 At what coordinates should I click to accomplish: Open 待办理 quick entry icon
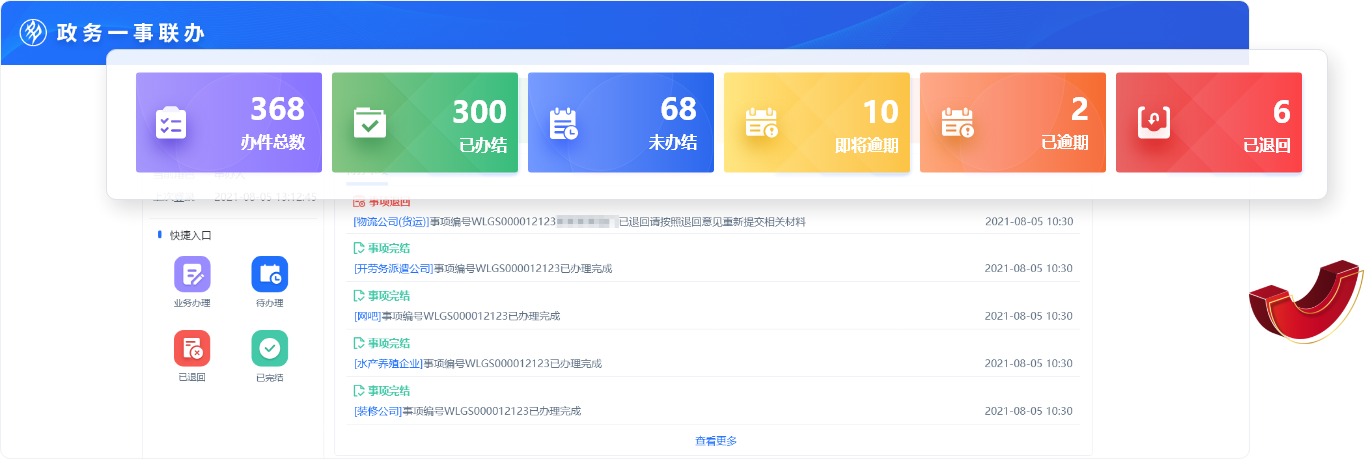[269, 275]
